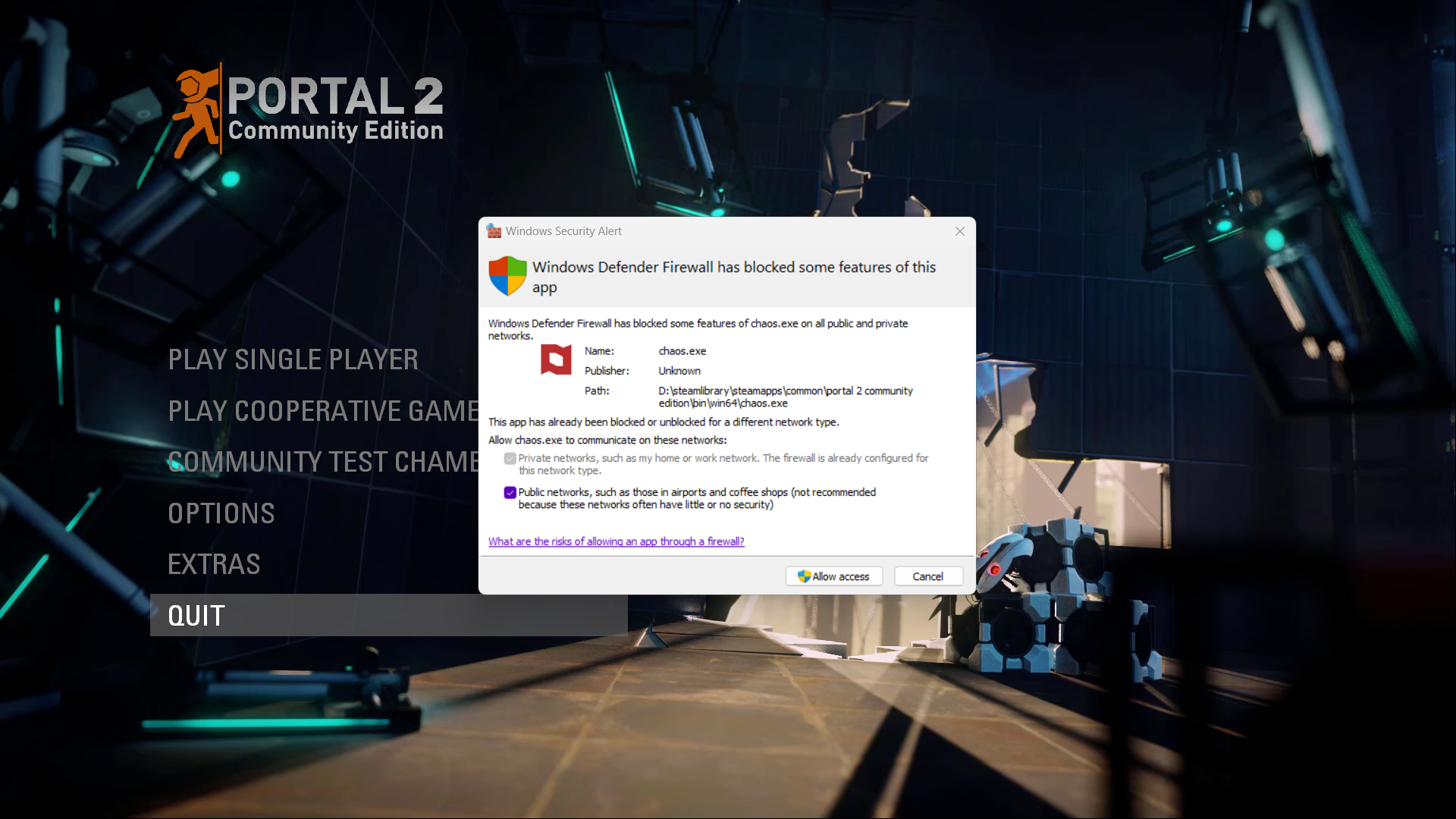Select EXTRAS from the main menu
Image resolution: width=1456 pixels, height=819 pixels.
[214, 563]
